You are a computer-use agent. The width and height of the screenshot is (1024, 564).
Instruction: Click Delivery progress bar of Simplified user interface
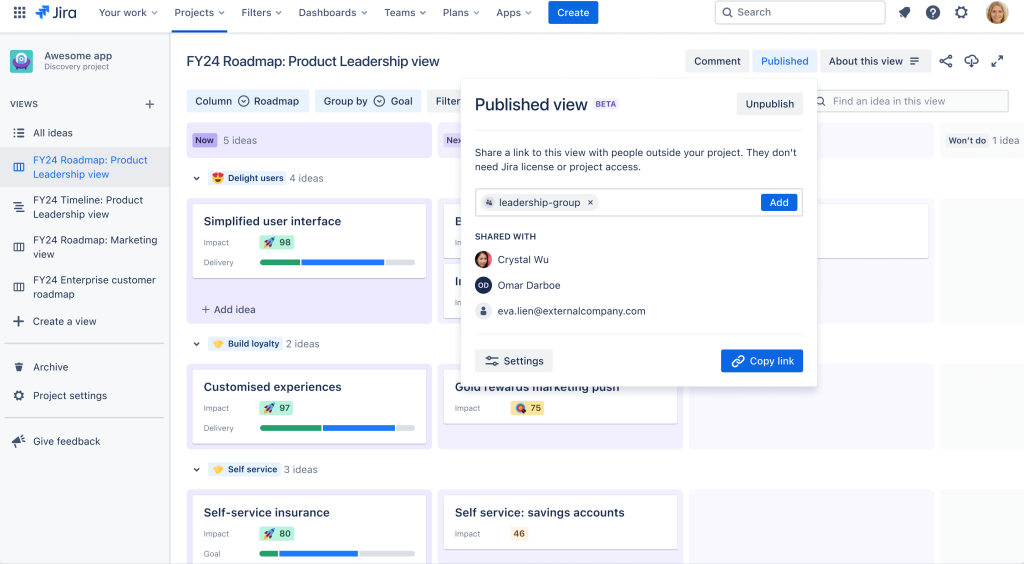(x=337, y=262)
